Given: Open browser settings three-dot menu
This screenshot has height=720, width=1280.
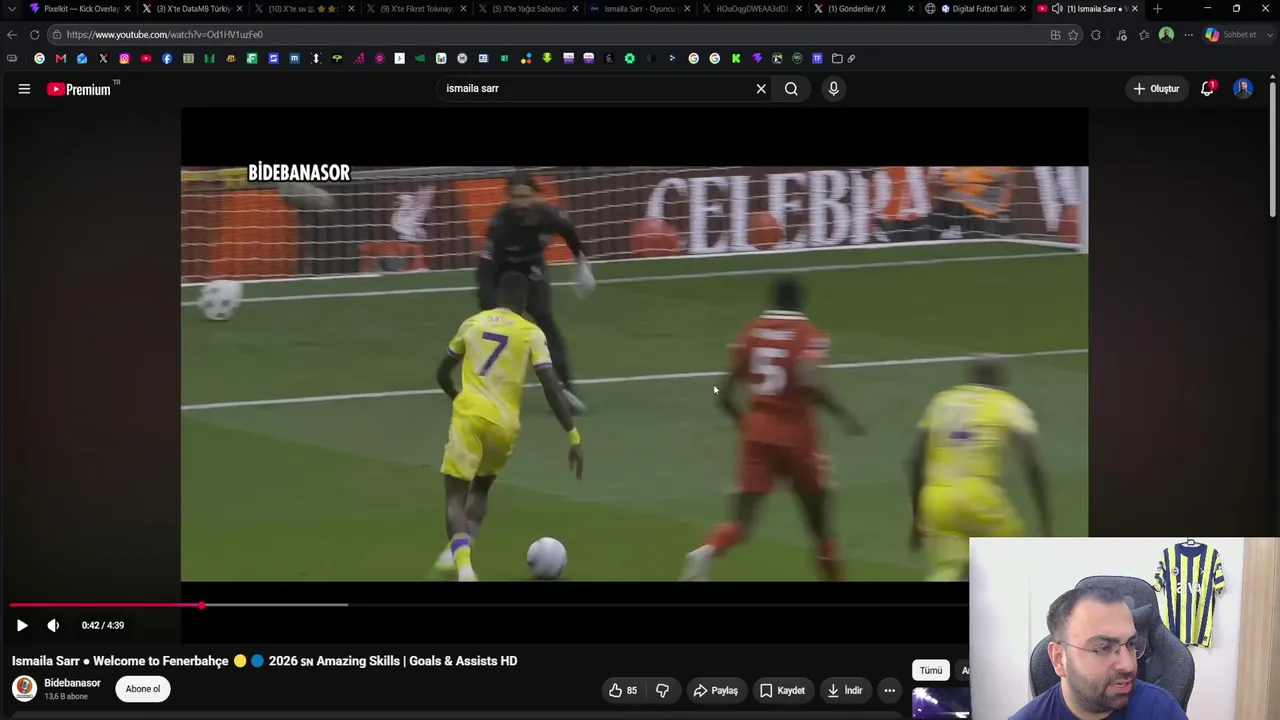Looking at the screenshot, I should point(1189,35).
